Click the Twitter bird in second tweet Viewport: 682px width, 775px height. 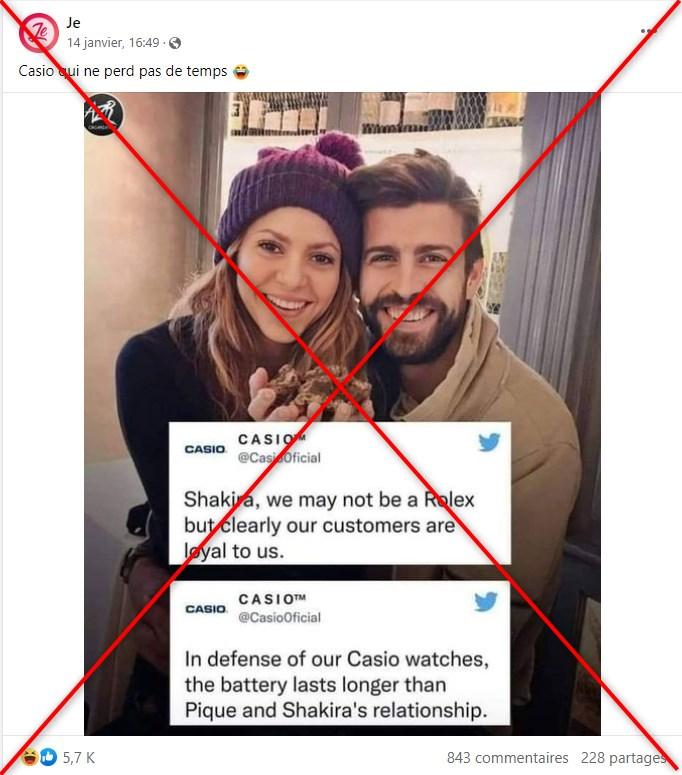pos(486,602)
